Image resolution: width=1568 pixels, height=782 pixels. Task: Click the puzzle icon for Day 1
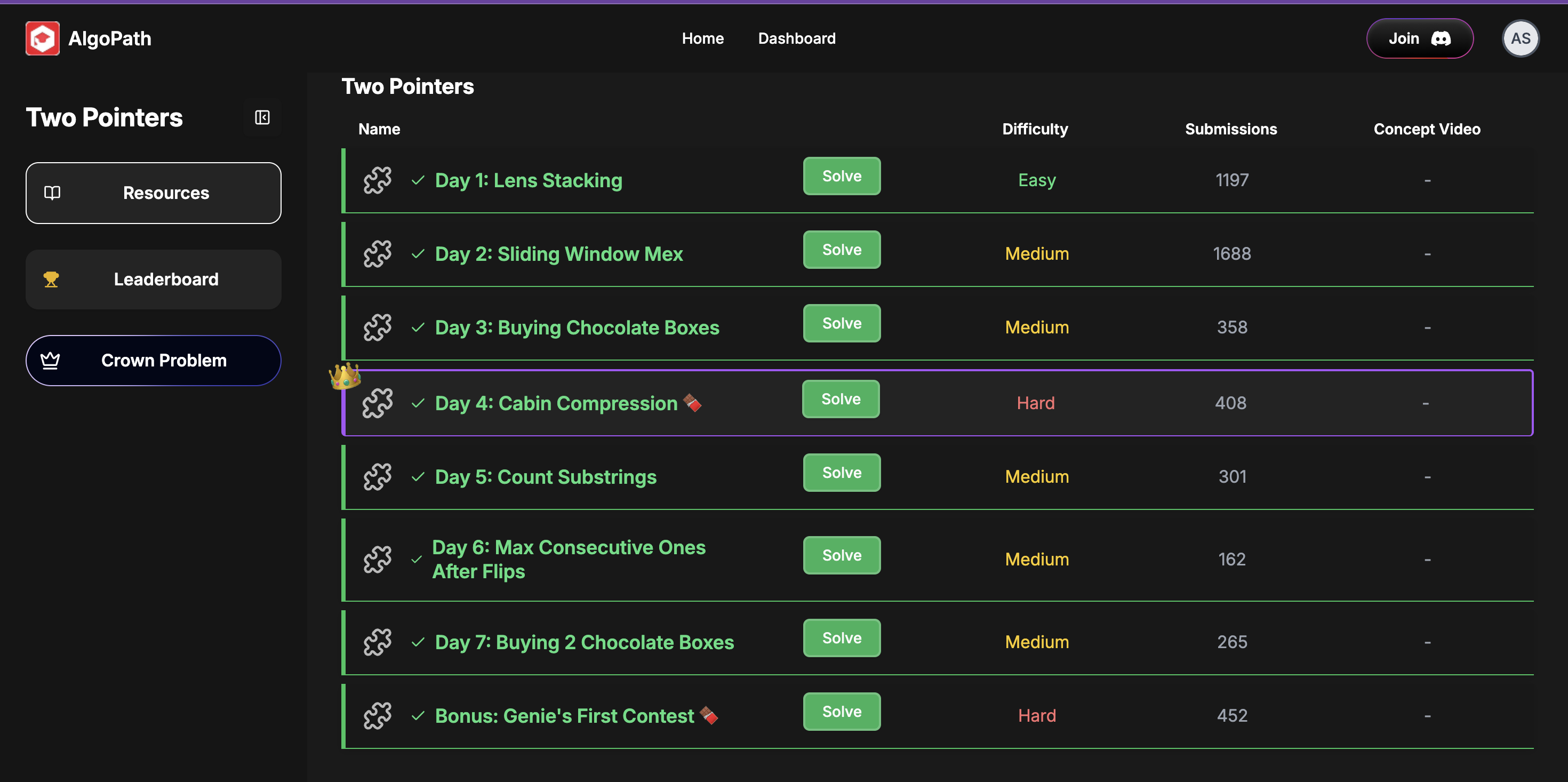378,180
